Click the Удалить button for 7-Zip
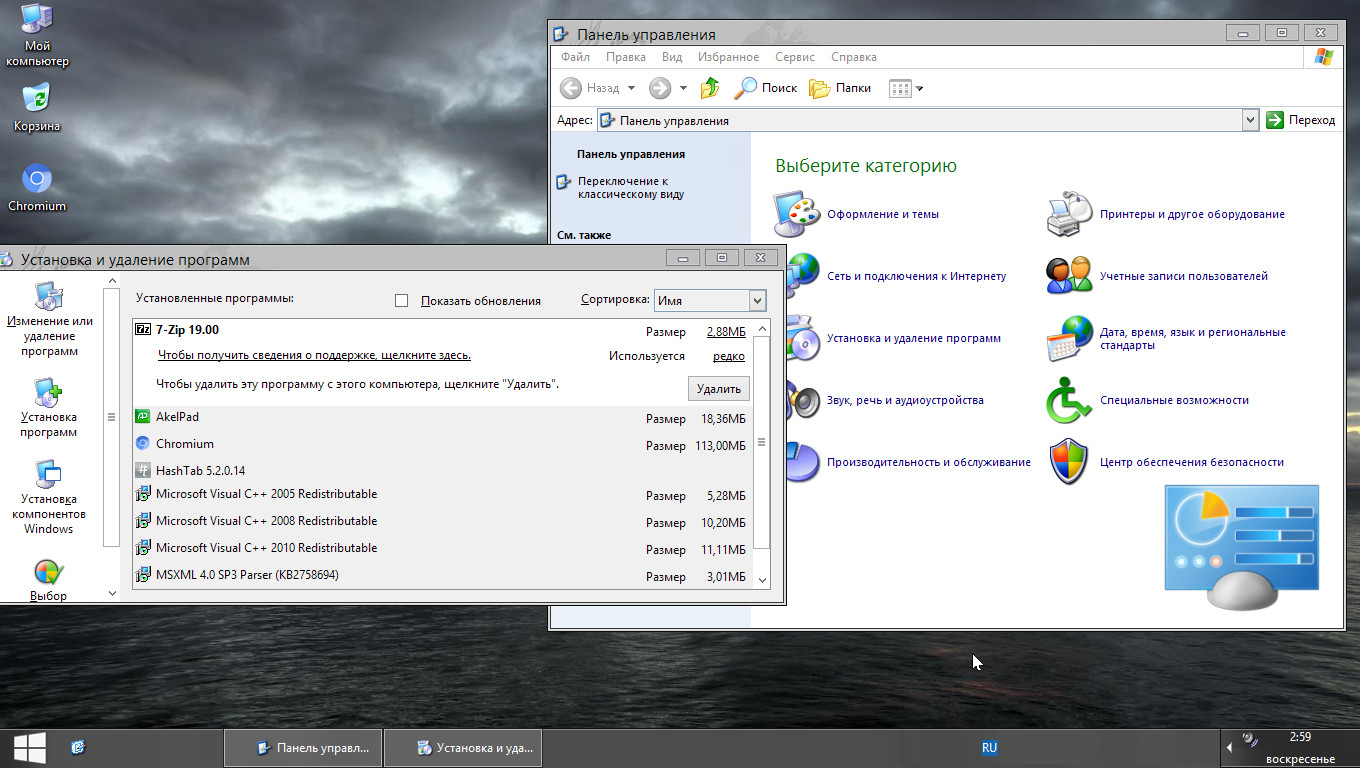This screenshot has height=768, width=1360. pyautogui.click(x=718, y=389)
